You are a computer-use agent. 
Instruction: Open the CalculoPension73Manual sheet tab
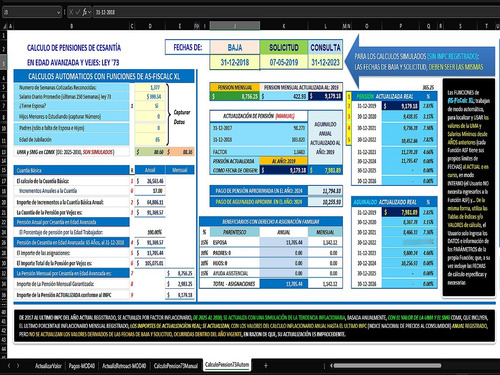click(176, 366)
